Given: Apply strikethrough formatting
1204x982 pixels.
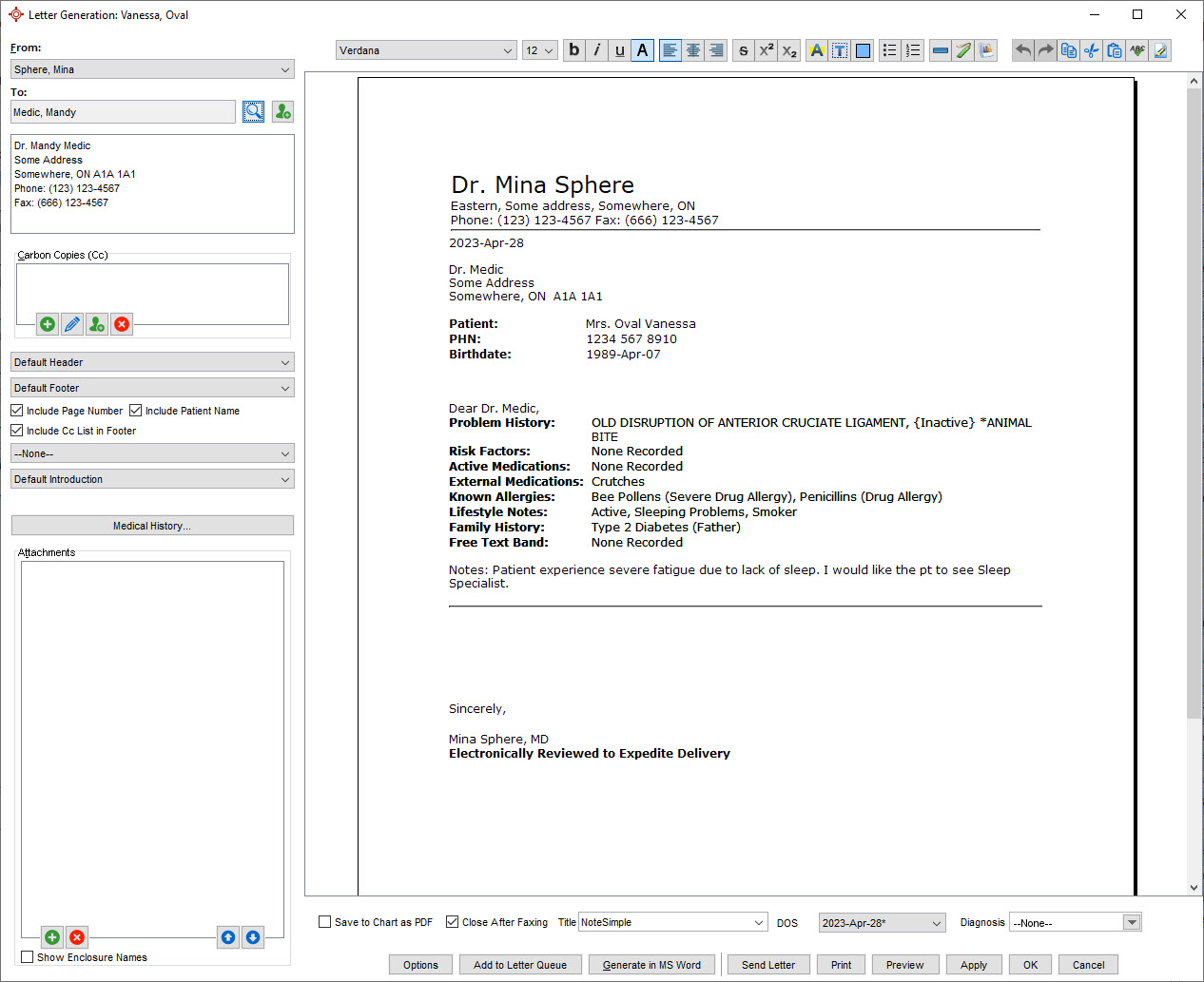Looking at the screenshot, I should [x=743, y=49].
